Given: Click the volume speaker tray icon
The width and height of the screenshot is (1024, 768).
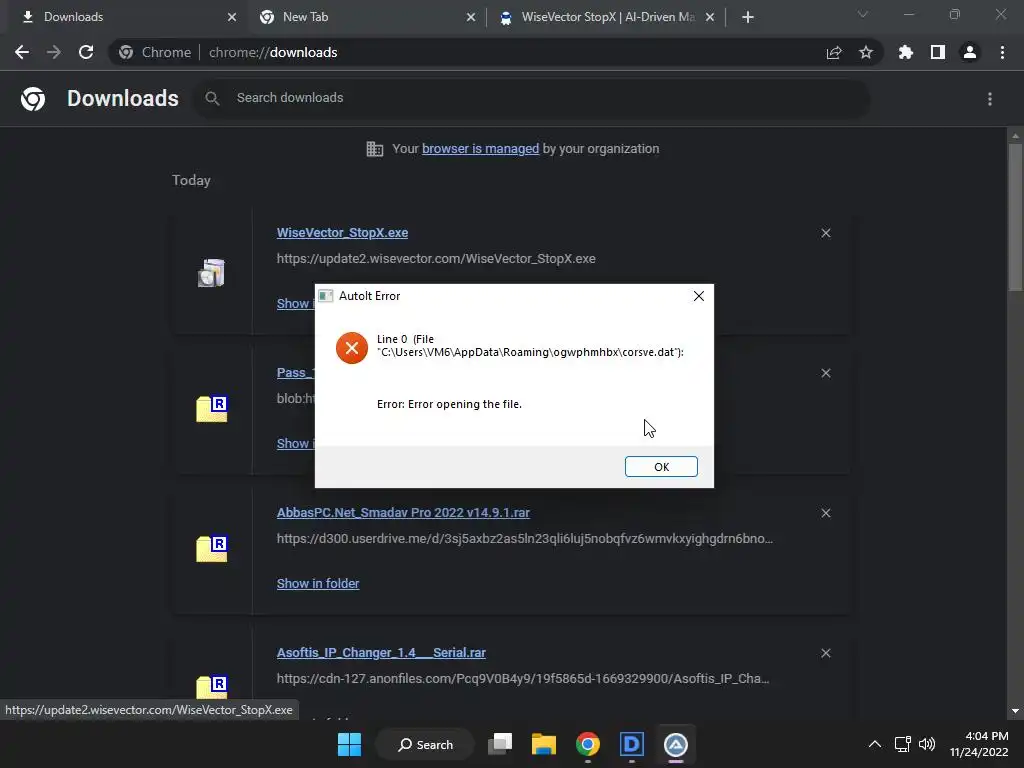Looking at the screenshot, I should tap(927, 744).
